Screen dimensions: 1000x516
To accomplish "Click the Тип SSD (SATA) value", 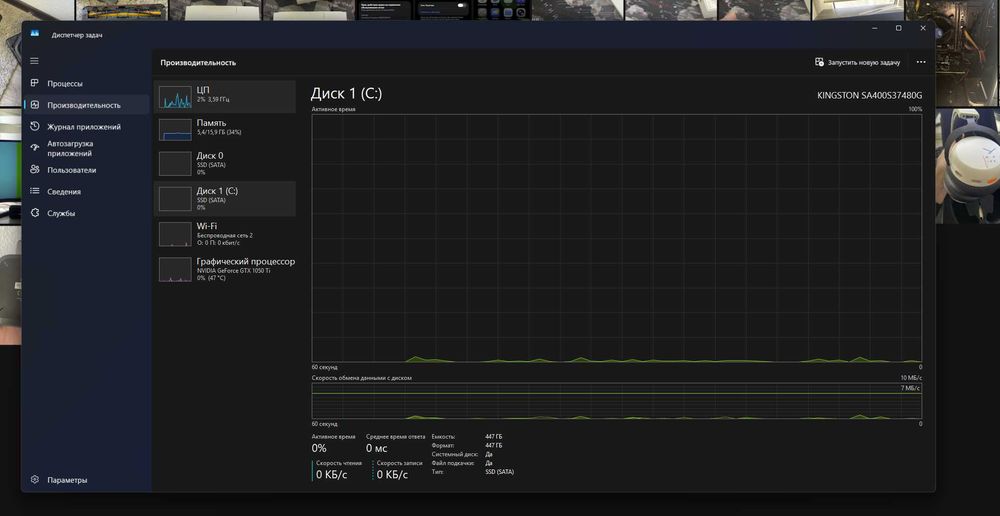I will coord(499,472).
